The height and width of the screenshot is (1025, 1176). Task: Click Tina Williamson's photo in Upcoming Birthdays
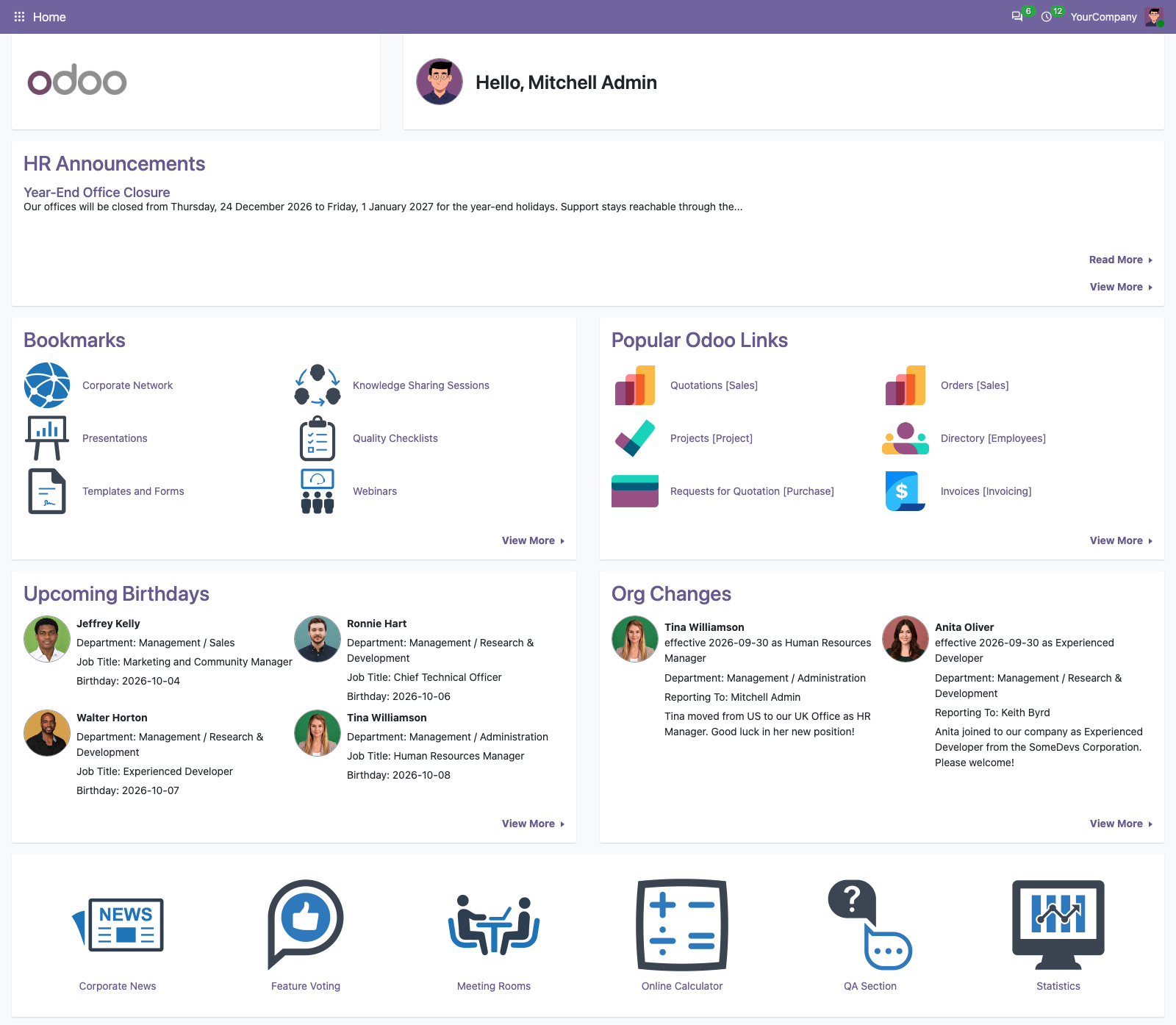click(318, 733)
